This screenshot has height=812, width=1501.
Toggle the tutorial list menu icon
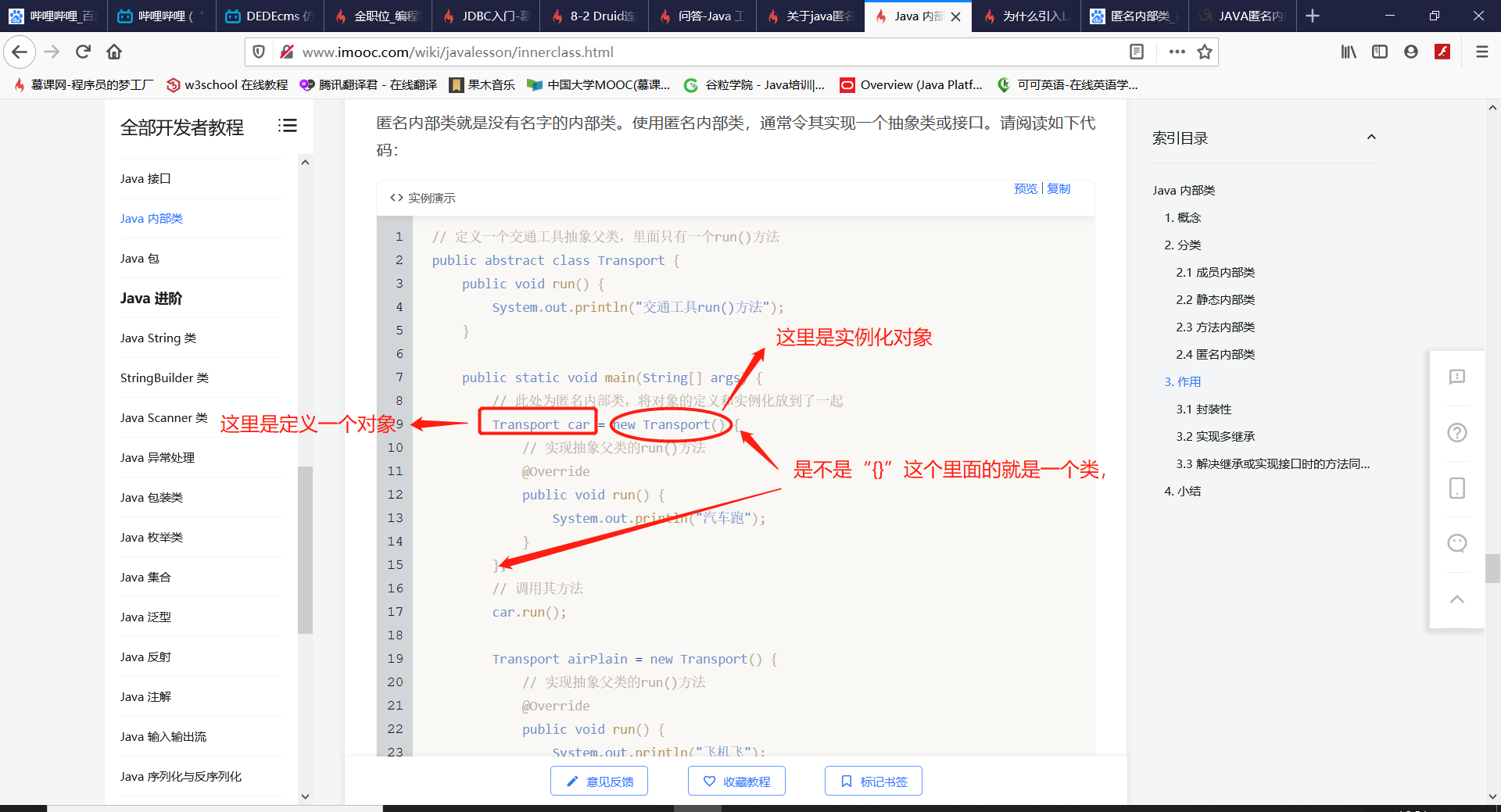click(x=287, y=126)
